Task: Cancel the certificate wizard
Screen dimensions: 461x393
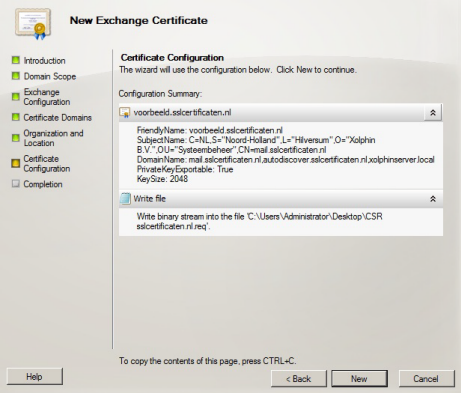Action: [426, 379]
